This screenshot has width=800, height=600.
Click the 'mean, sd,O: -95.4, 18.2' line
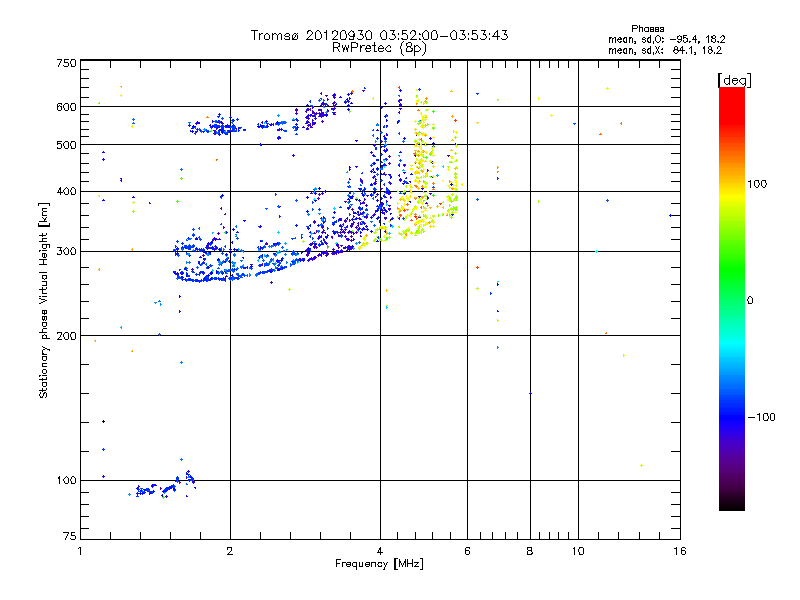click(666, 39)
